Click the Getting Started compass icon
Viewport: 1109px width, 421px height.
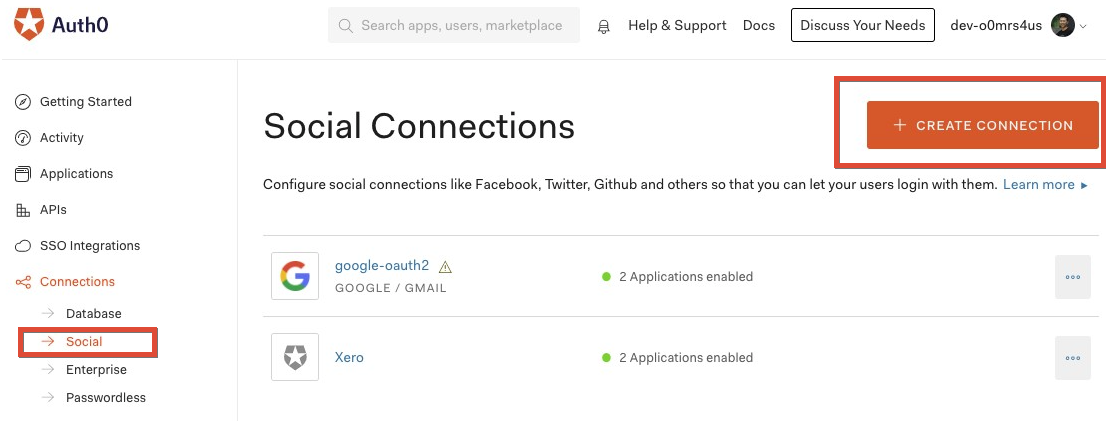pos(23,102)
